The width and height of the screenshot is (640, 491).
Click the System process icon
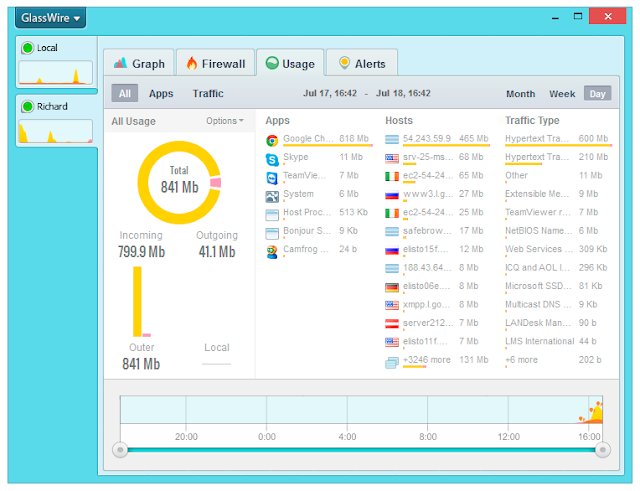[x=272, y=196]
